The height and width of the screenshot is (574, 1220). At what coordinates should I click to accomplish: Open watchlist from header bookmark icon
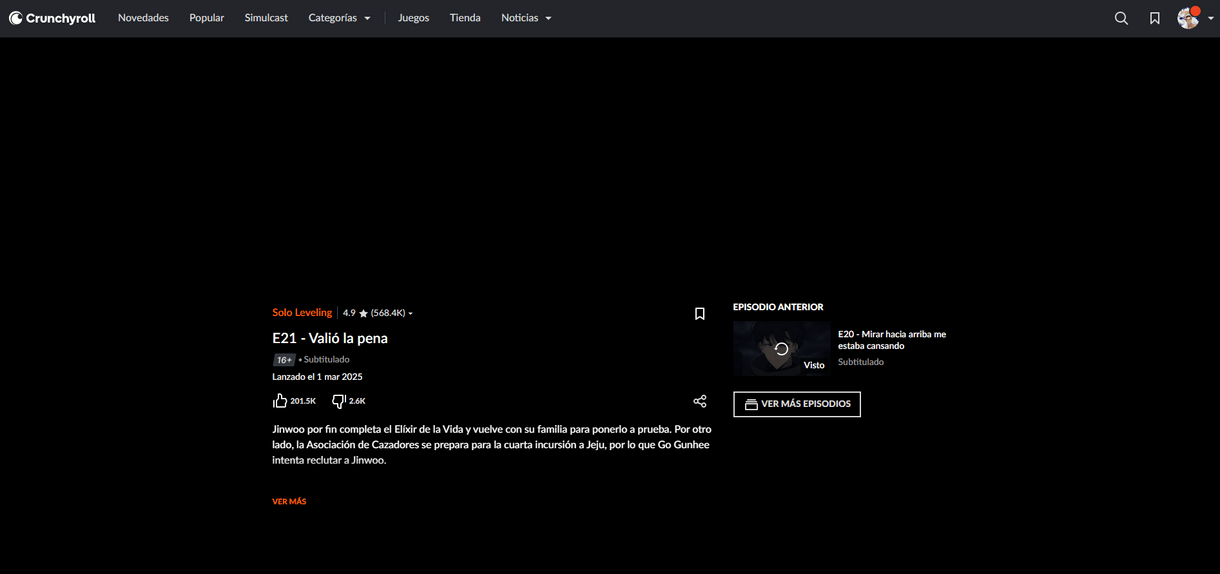1154,18
